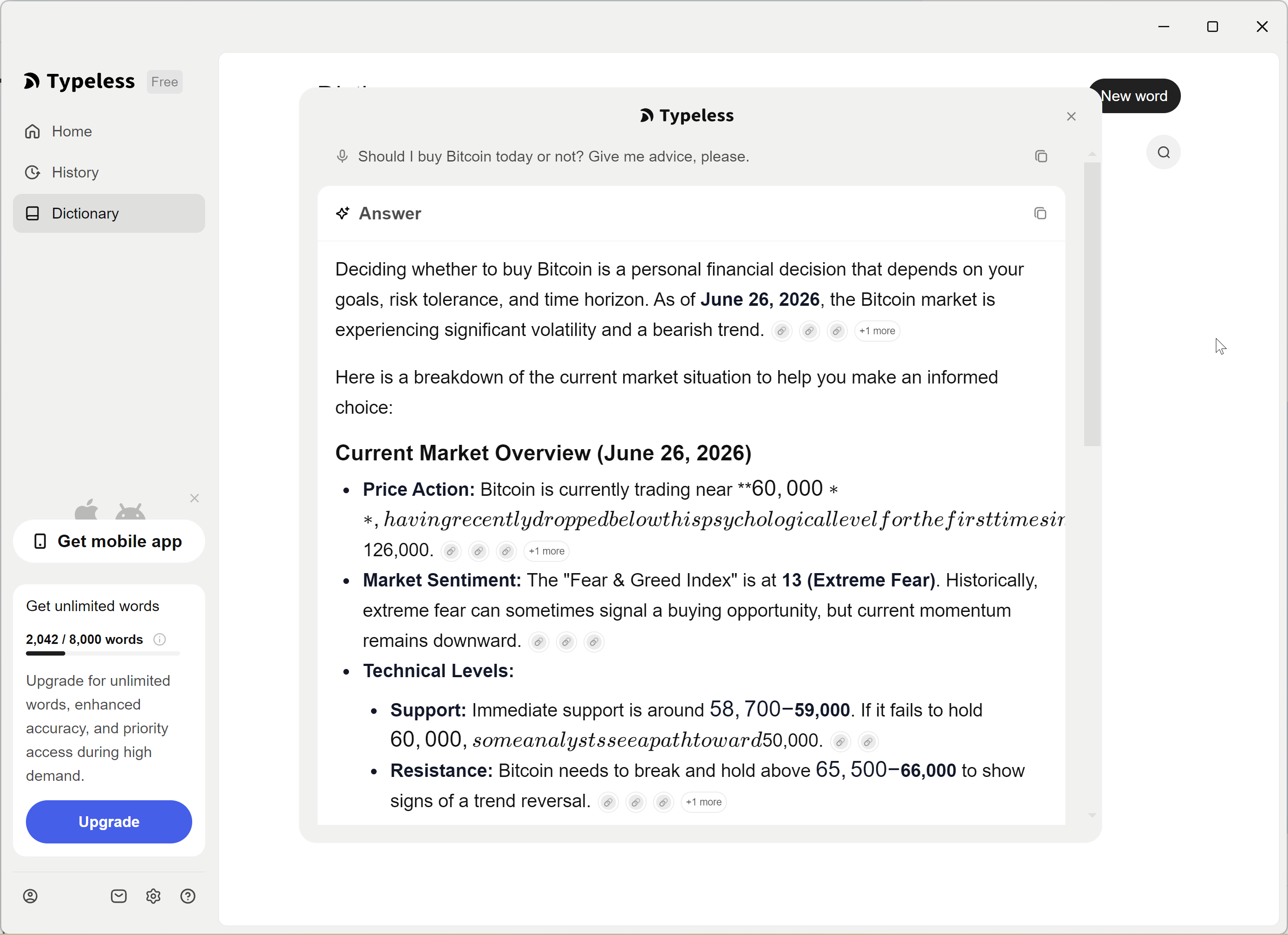Copy the Answer content
This screenshot has height=935, width=1288.
[x=1040, y=213]
